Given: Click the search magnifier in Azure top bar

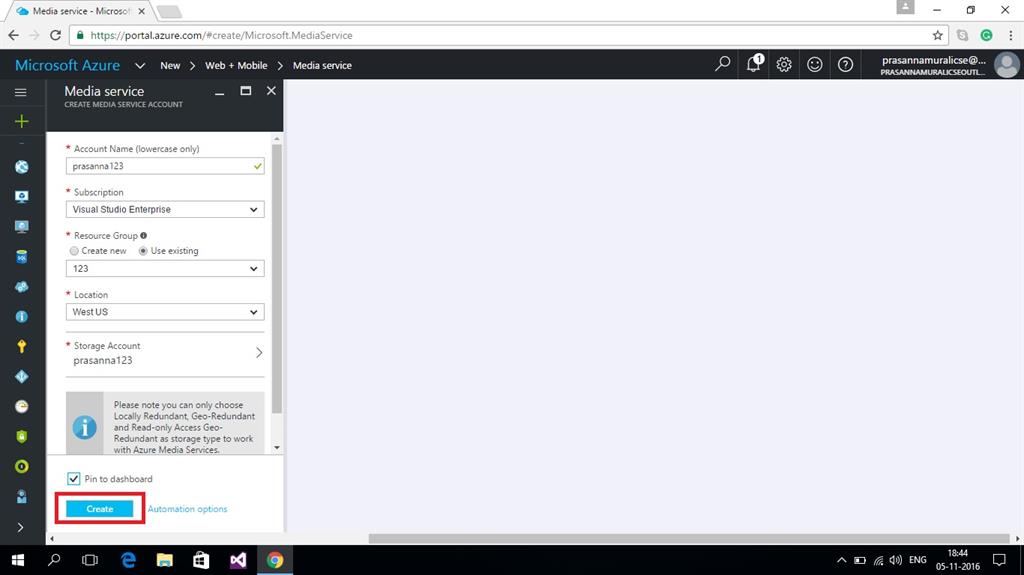Looking at the screenshot, I should pos(722,64).
